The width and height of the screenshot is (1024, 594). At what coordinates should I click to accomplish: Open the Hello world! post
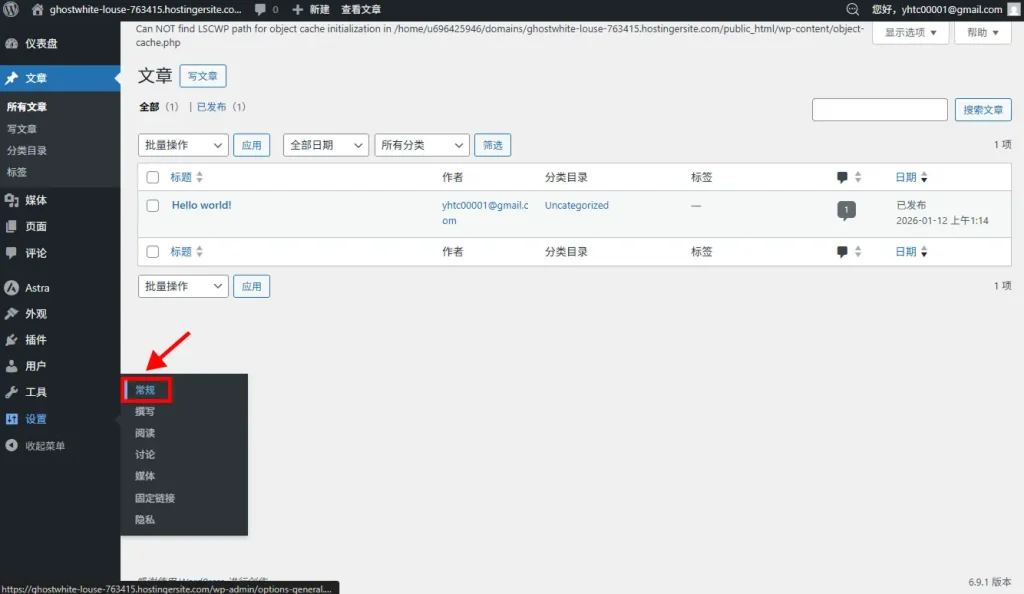point(202,204)
